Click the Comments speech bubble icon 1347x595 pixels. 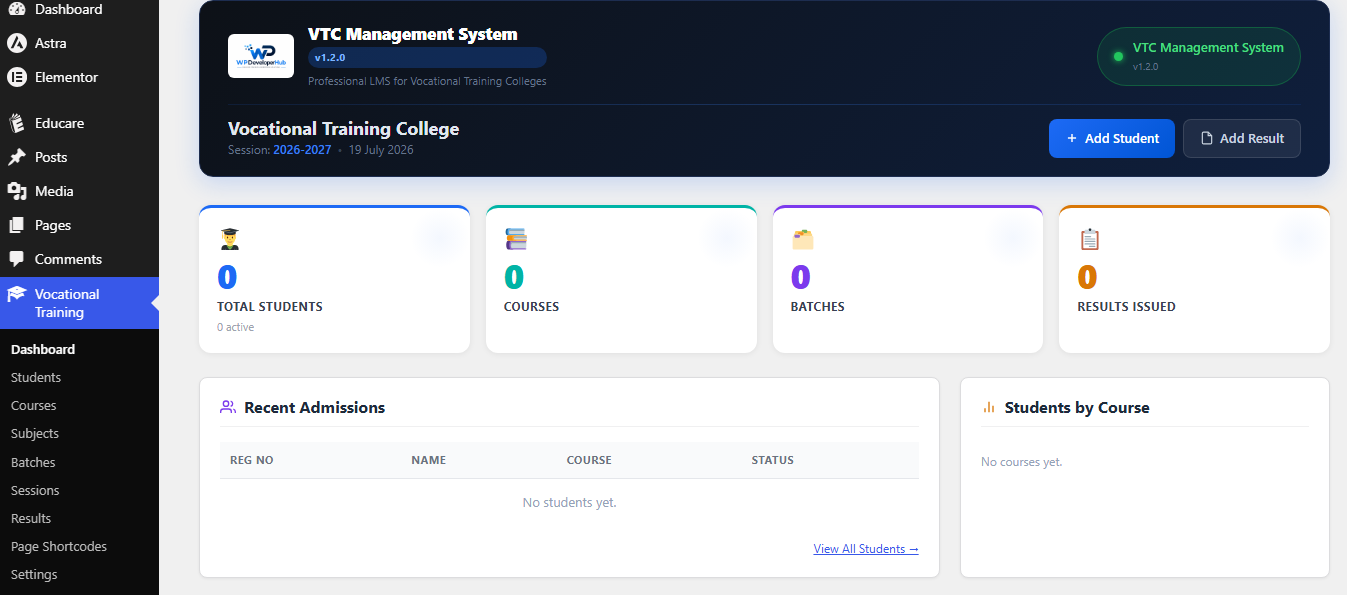(16, 259)
